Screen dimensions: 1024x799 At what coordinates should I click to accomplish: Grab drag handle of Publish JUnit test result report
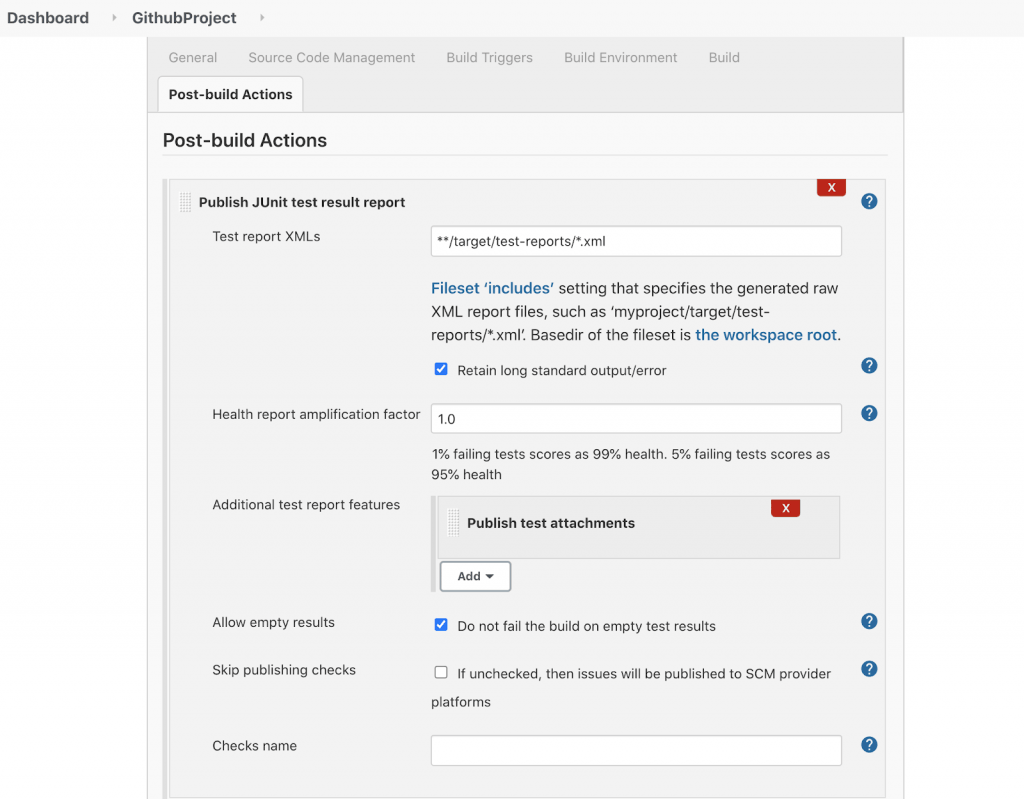(186, 202)
